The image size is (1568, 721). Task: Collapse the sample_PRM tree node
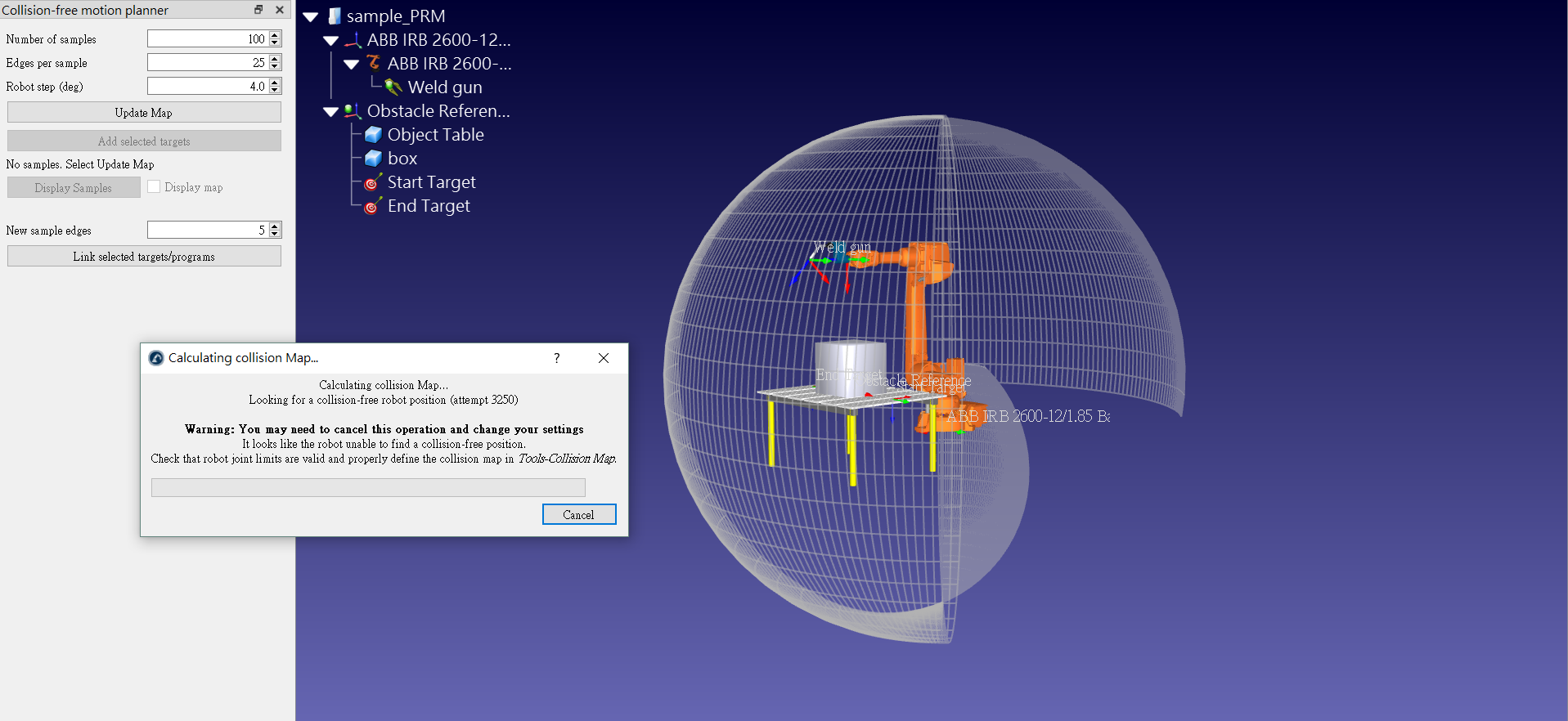point(311,16)
